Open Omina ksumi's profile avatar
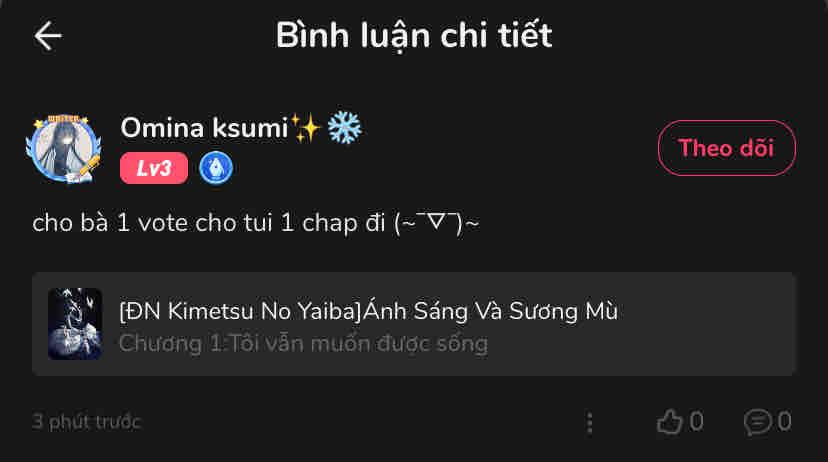 click(x=64, y=149)
